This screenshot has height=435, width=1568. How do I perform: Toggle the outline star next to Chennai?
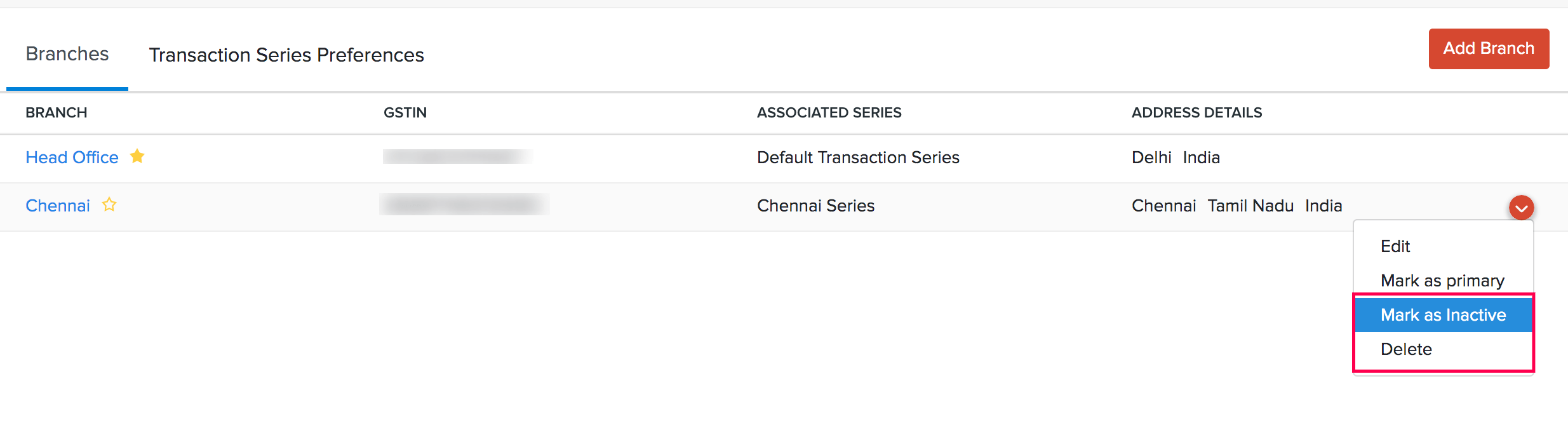pos(109,204)
